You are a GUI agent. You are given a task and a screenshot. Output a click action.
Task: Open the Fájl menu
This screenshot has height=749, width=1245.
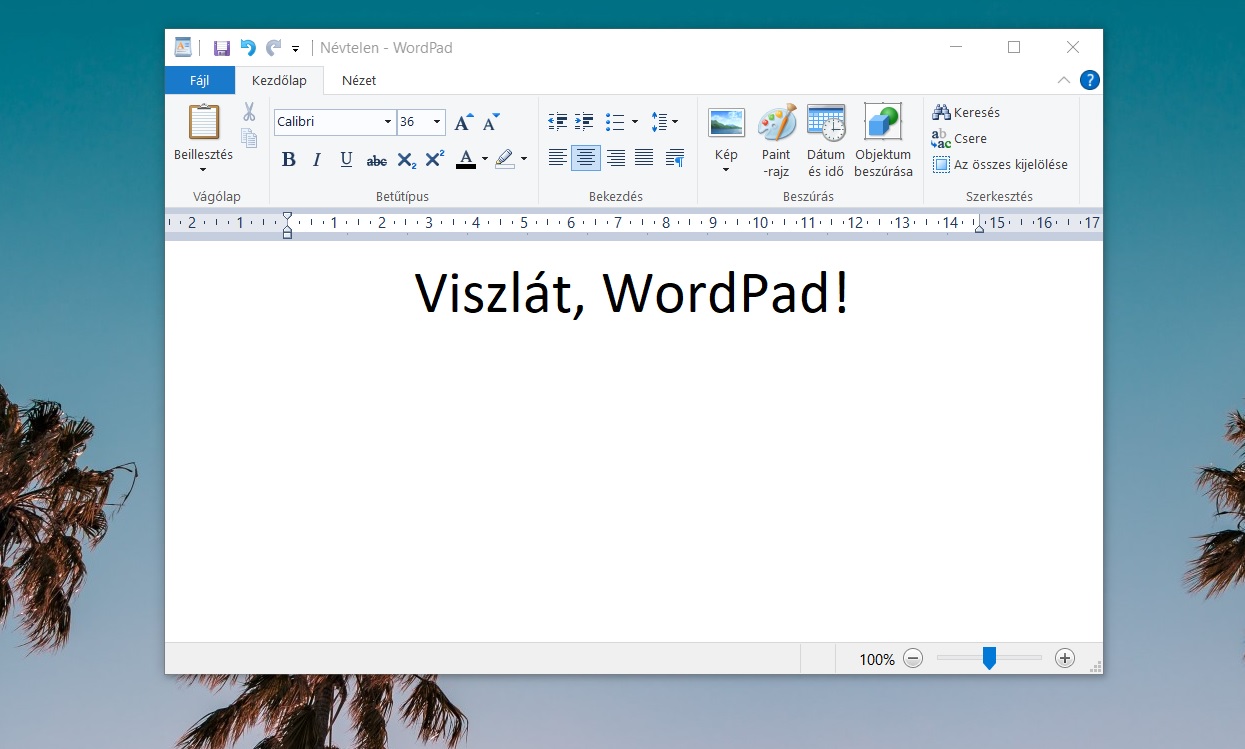click(x=200, y=80)
